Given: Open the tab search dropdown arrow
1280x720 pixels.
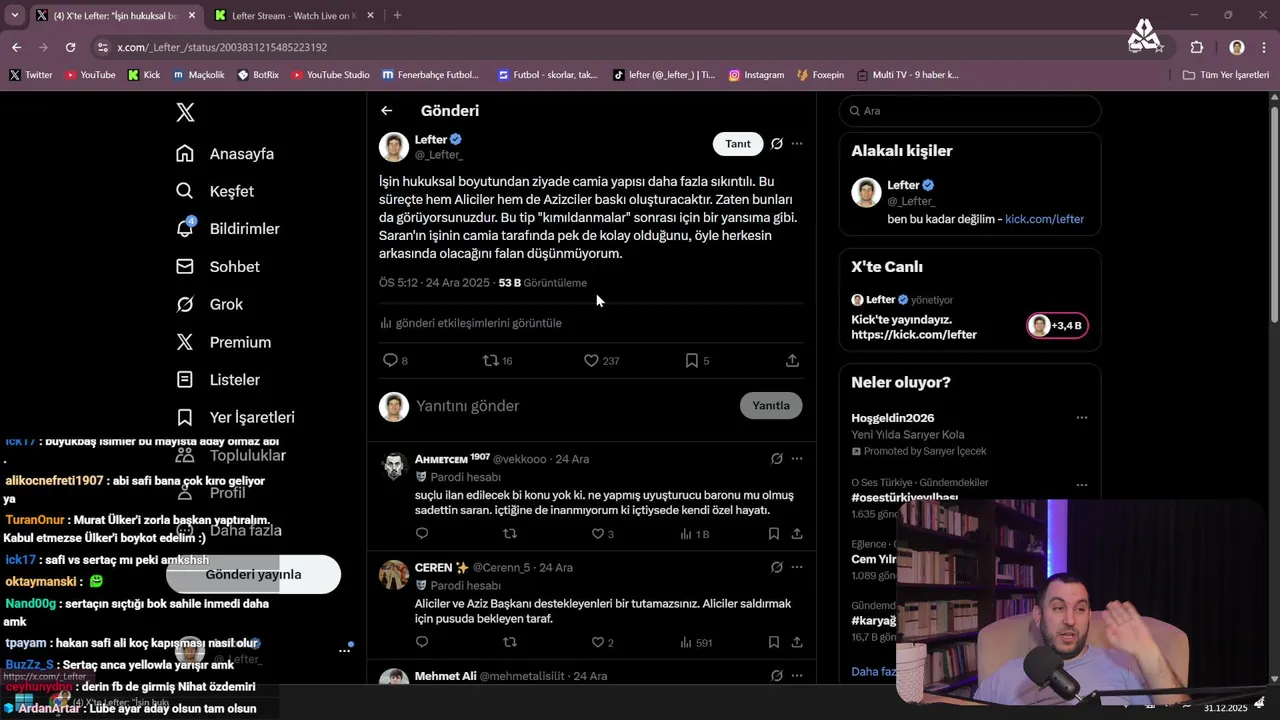Looking at the screenshot, I should click(x=14, y=16).
